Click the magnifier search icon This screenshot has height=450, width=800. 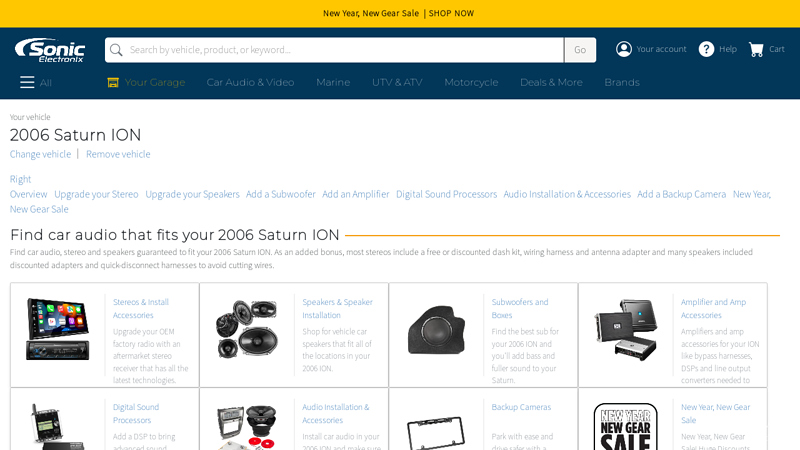coord(116,49)
